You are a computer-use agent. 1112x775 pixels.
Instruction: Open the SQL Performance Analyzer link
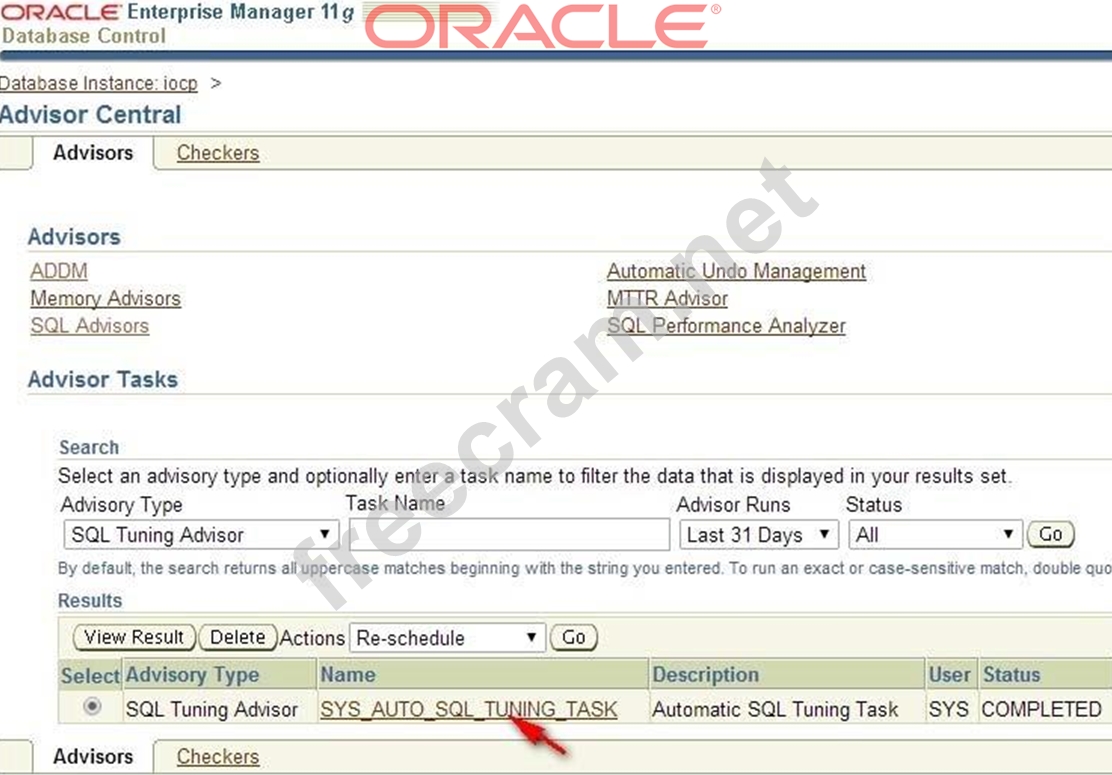(726, 326)
